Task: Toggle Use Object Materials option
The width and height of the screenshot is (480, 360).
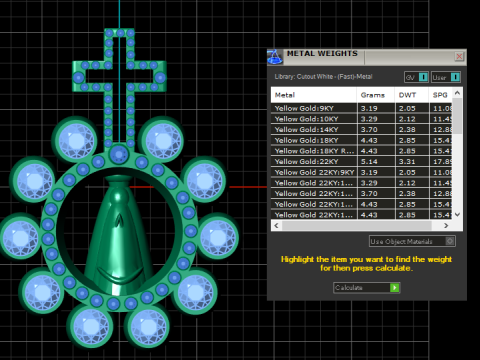Action: pos(412,241)
